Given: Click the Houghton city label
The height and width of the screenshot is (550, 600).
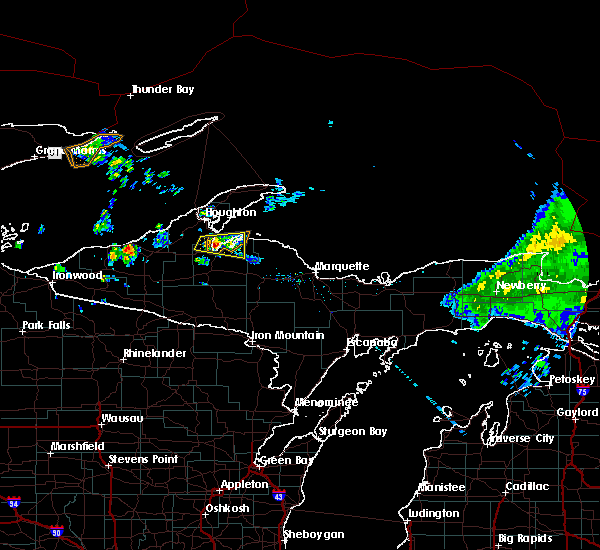Looking at the screenshot, I should click(231, 212).
